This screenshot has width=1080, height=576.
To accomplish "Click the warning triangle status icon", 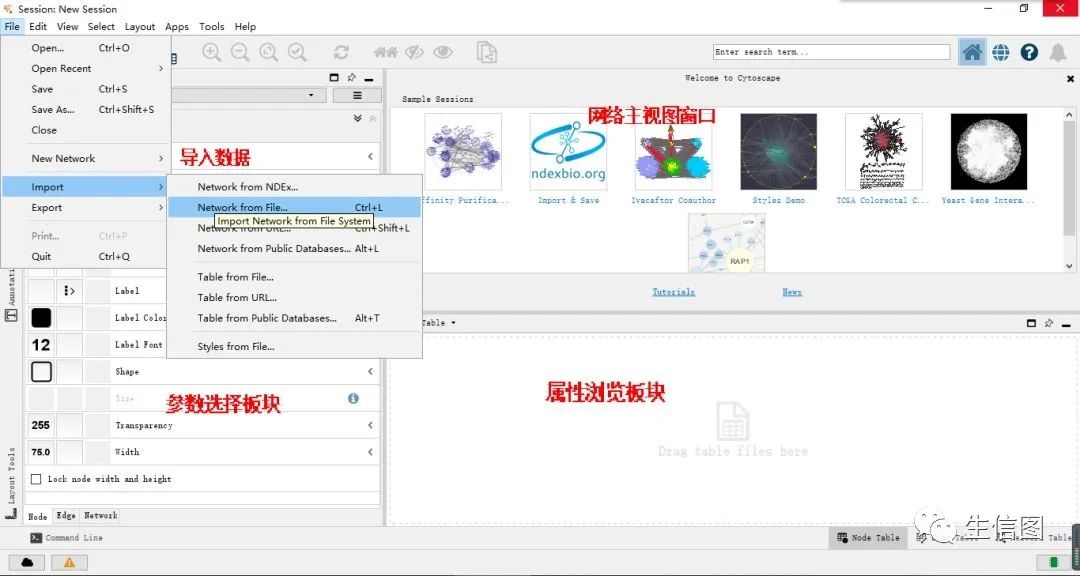I will [70, 562].
